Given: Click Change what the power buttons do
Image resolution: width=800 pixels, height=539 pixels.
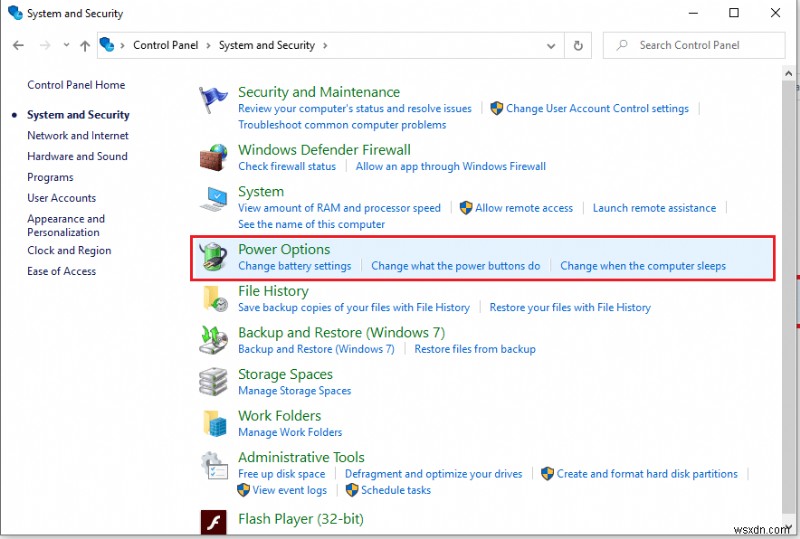Looking at the screenshot, I should (x=455, y=266).
